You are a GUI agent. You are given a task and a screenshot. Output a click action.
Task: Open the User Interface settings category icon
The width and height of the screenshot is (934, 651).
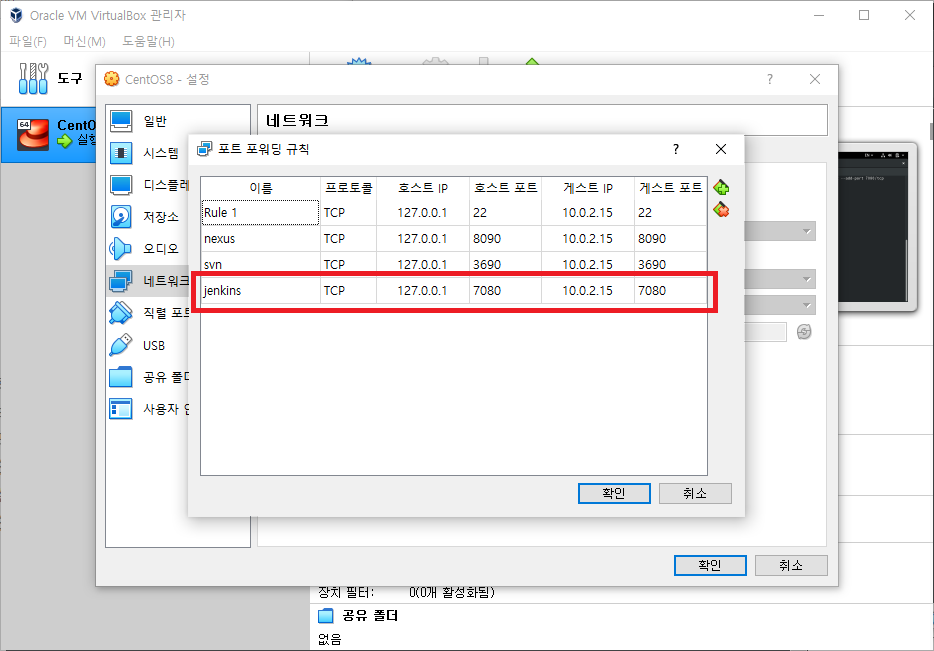point(121,409)
